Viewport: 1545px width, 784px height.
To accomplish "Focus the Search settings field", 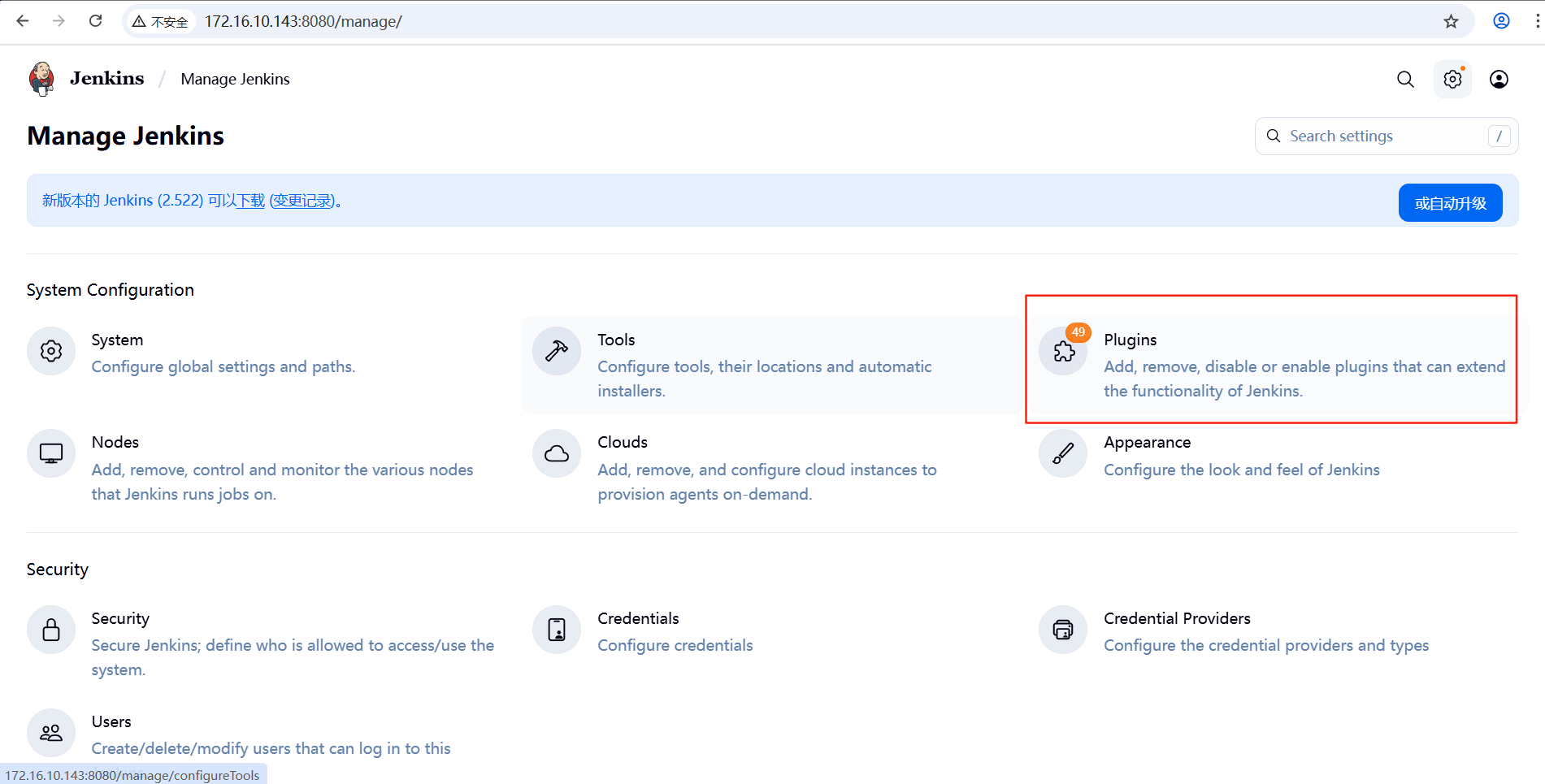I will 1387,136.
